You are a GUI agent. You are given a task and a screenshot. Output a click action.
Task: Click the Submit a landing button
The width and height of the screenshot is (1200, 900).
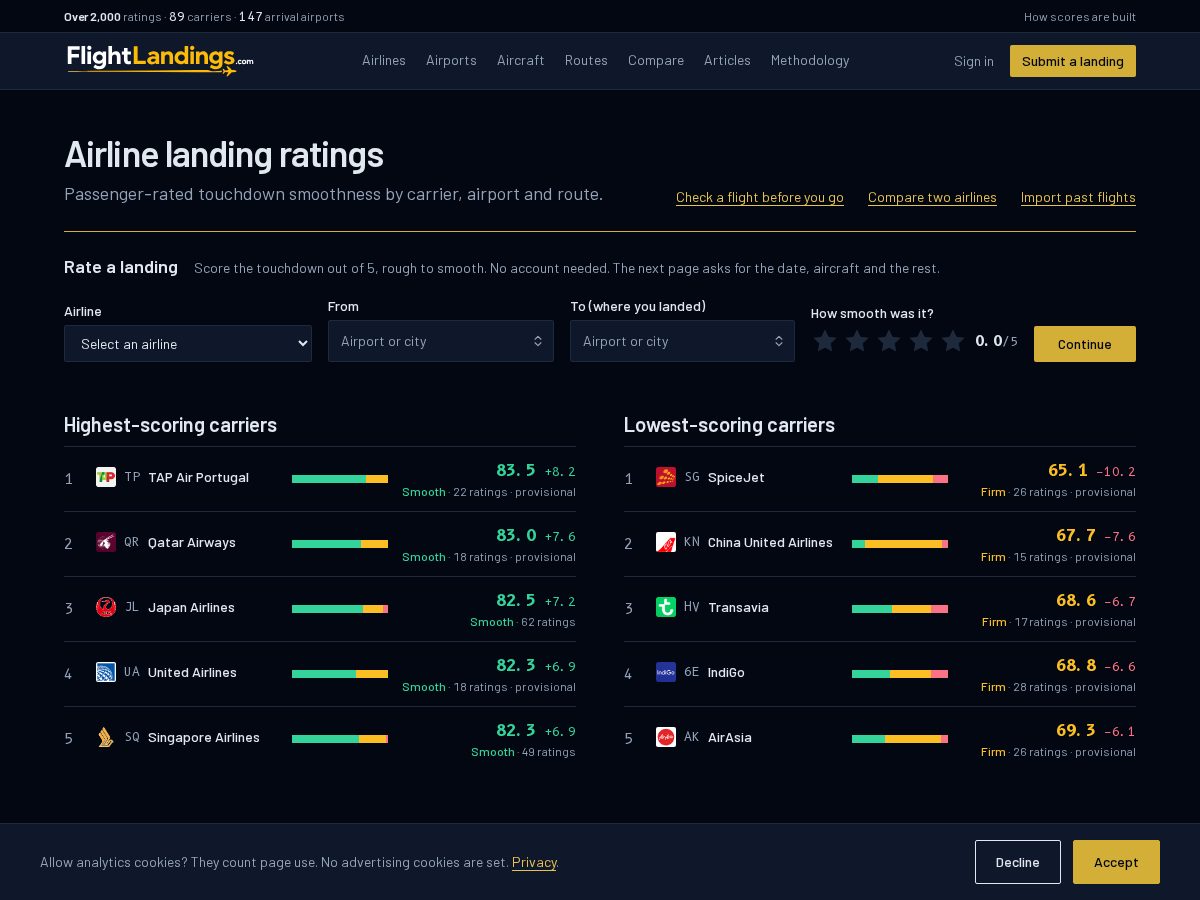(1073, 61)
